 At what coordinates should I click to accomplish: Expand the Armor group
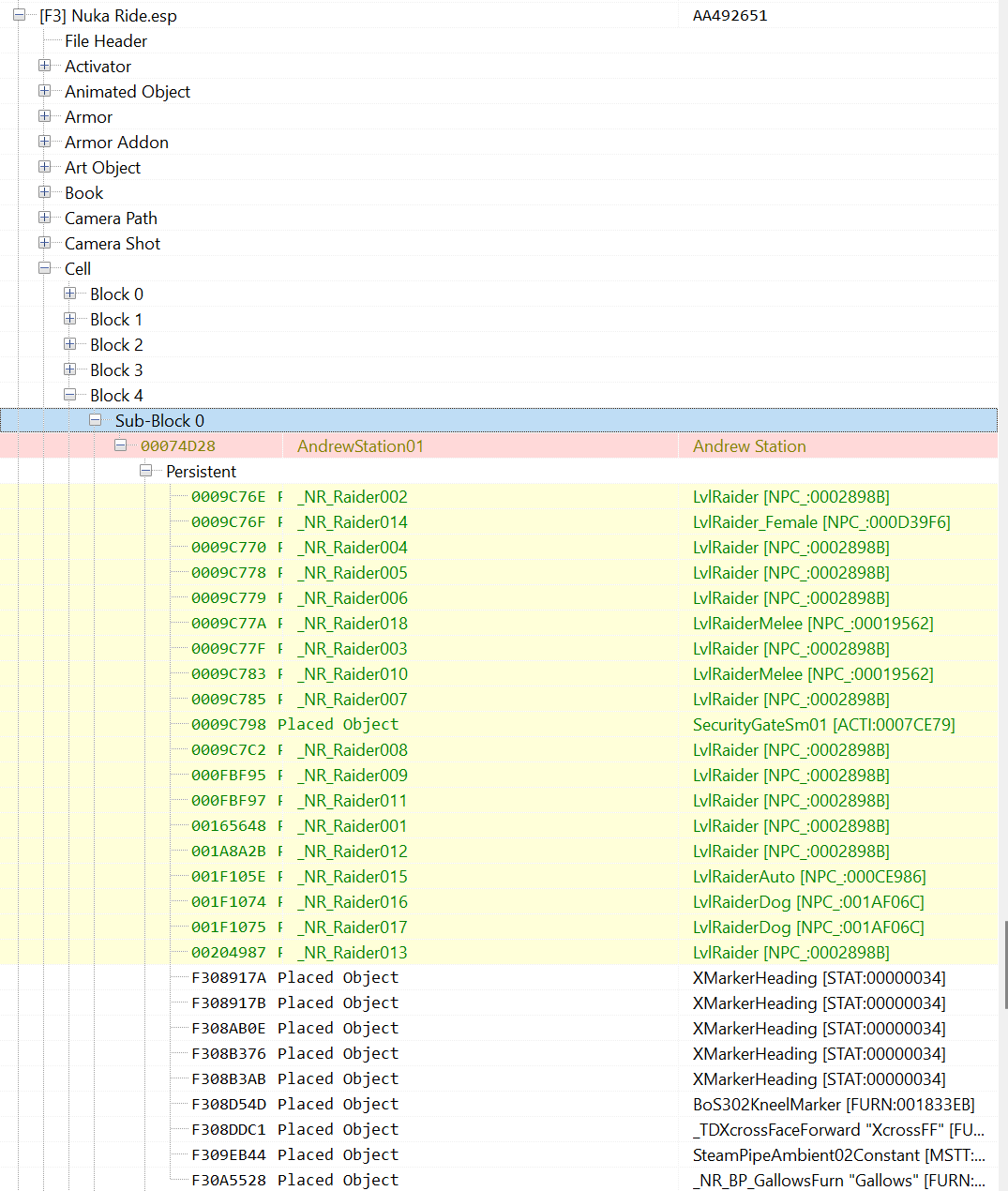pyautogui.click(x=44, y=116)
